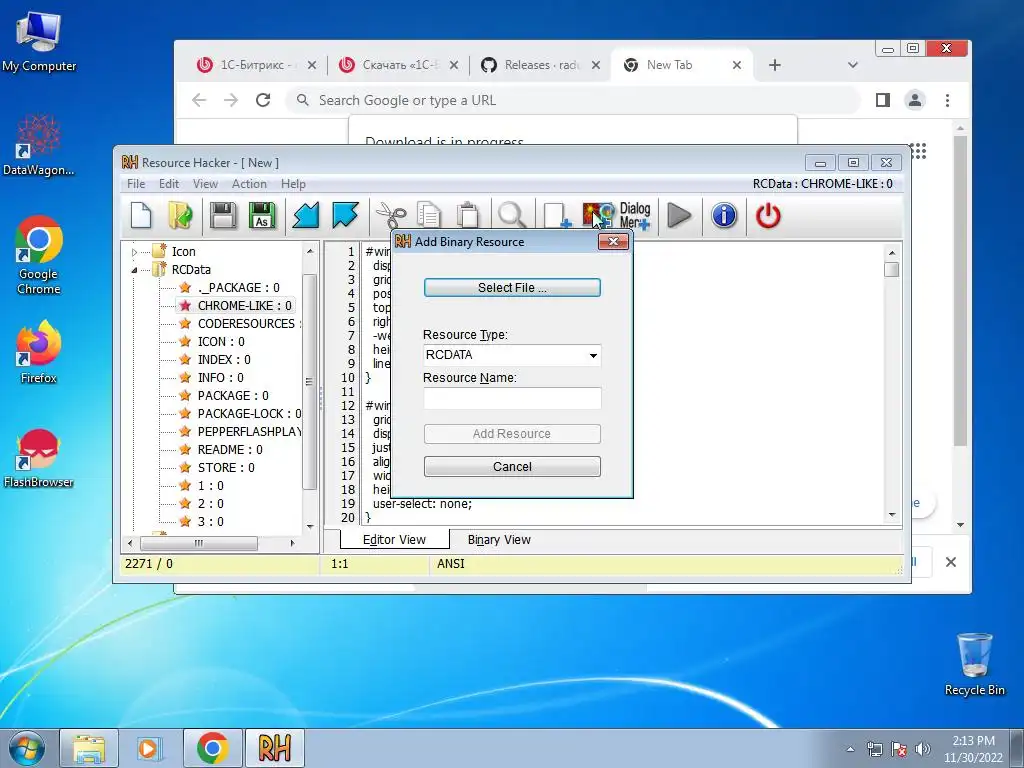The height and width of the screenshot is (768, 1024).
Task: Click Chrome's address search bar
Action: [573, 101]
